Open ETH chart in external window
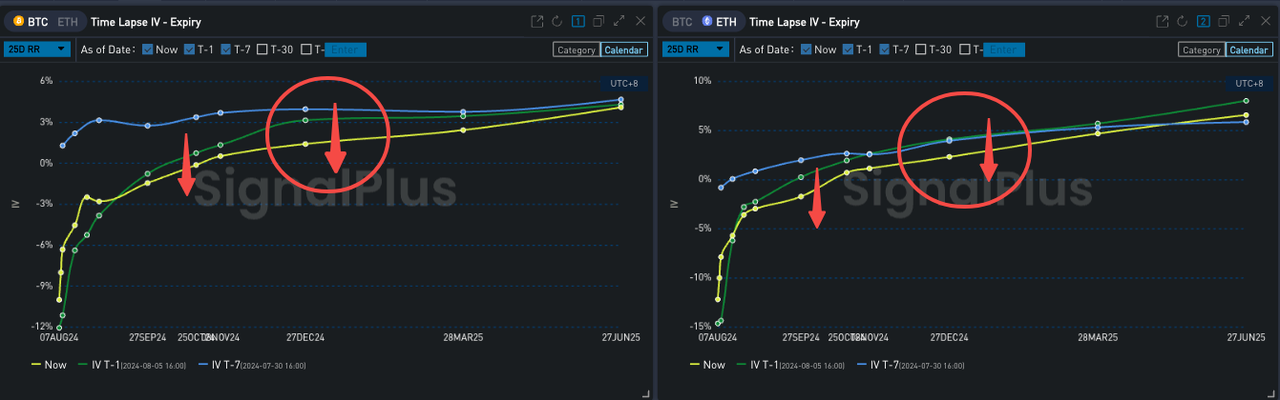1280x400 pixels. pyautogui.click(x=1162, y=21)
